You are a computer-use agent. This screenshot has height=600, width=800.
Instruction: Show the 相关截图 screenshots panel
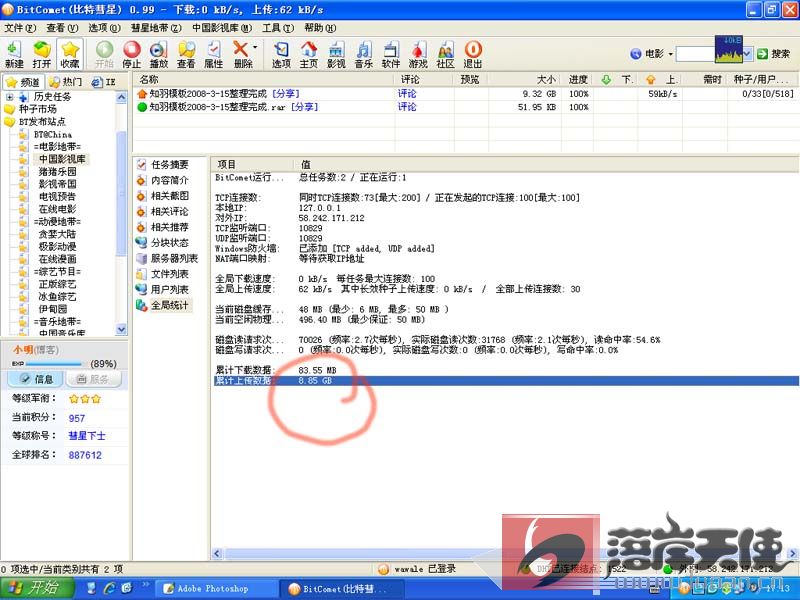click(163, 195)
